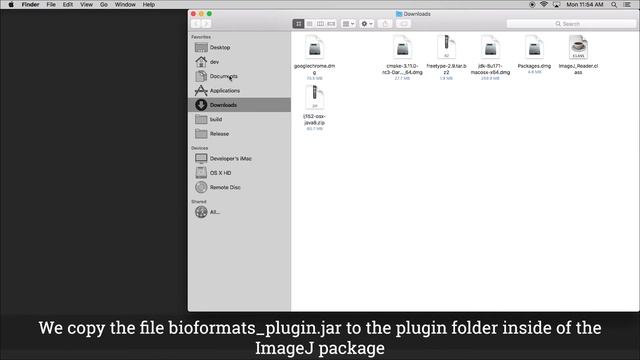Viewport: 640px width, 360px height.
Task: Open the Go menu
Action: point(104,4)
